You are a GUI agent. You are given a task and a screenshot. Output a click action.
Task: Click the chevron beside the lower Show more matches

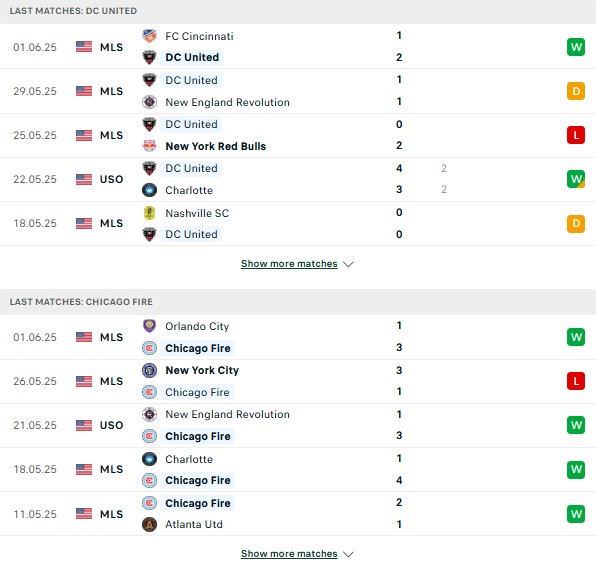(x=348, y=554)
